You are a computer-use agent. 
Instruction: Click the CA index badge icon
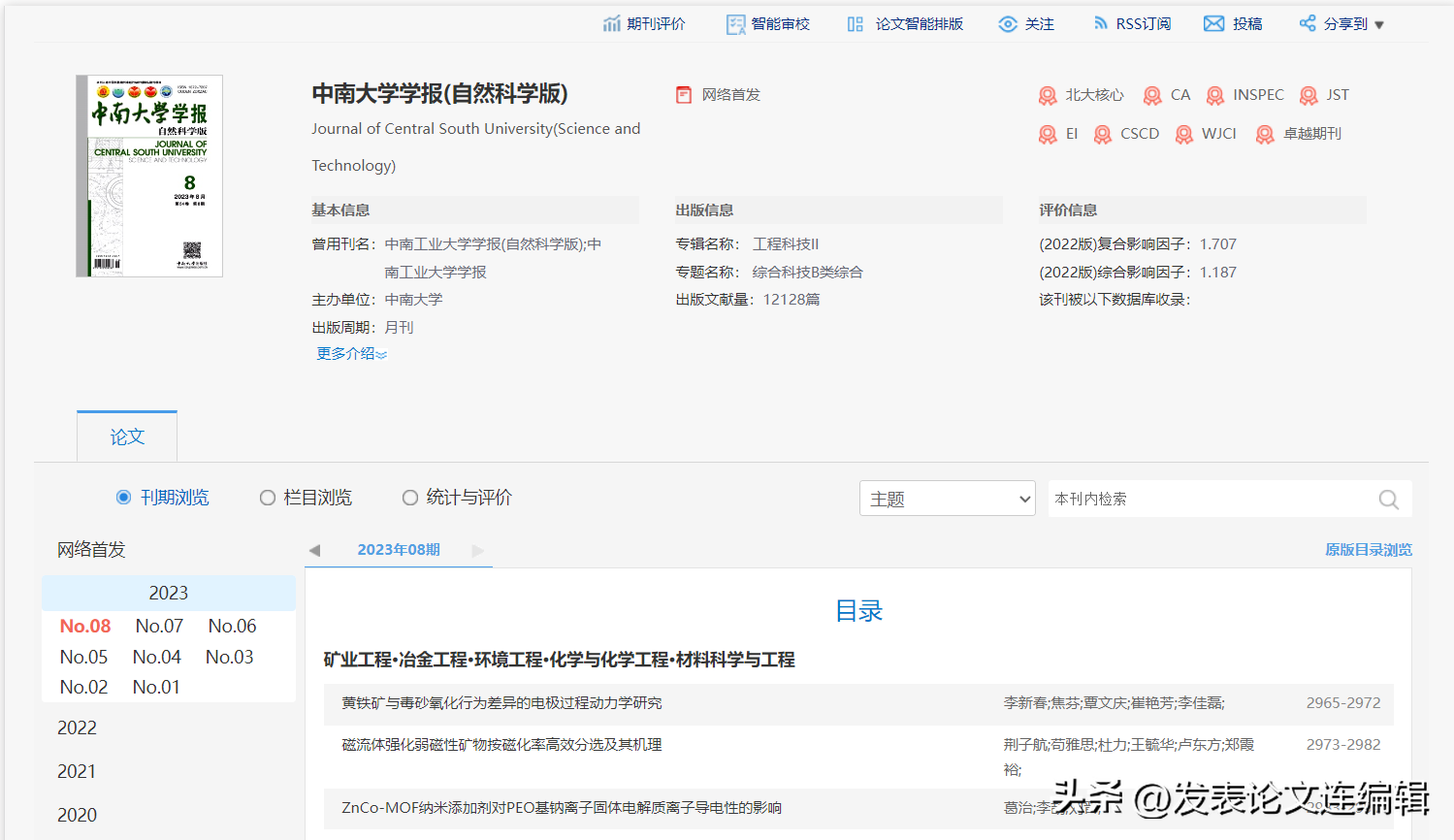(x=1152, y=95)
